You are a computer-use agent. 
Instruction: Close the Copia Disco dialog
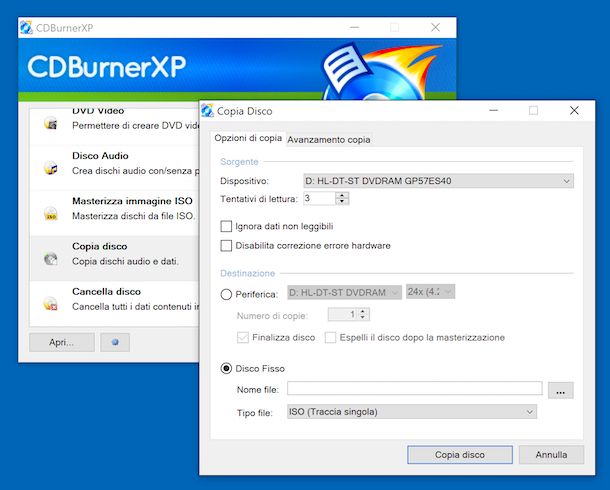click(x=574, y=110)
